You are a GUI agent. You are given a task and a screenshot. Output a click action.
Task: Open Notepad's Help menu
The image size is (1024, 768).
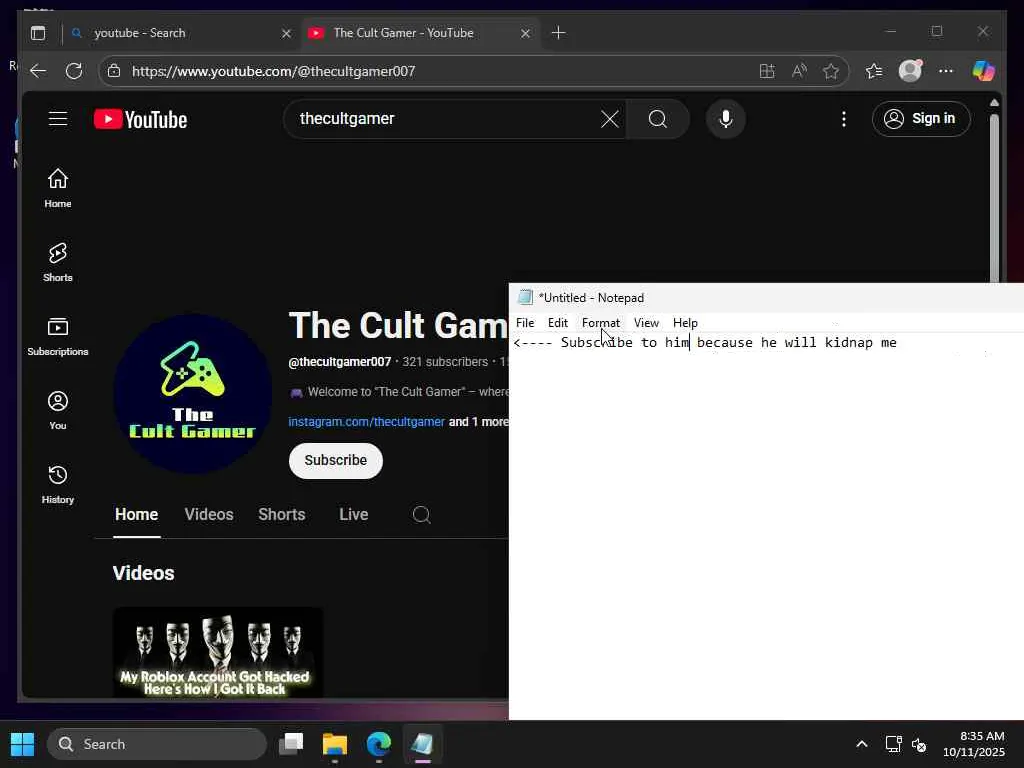click(x=685, y=323)
